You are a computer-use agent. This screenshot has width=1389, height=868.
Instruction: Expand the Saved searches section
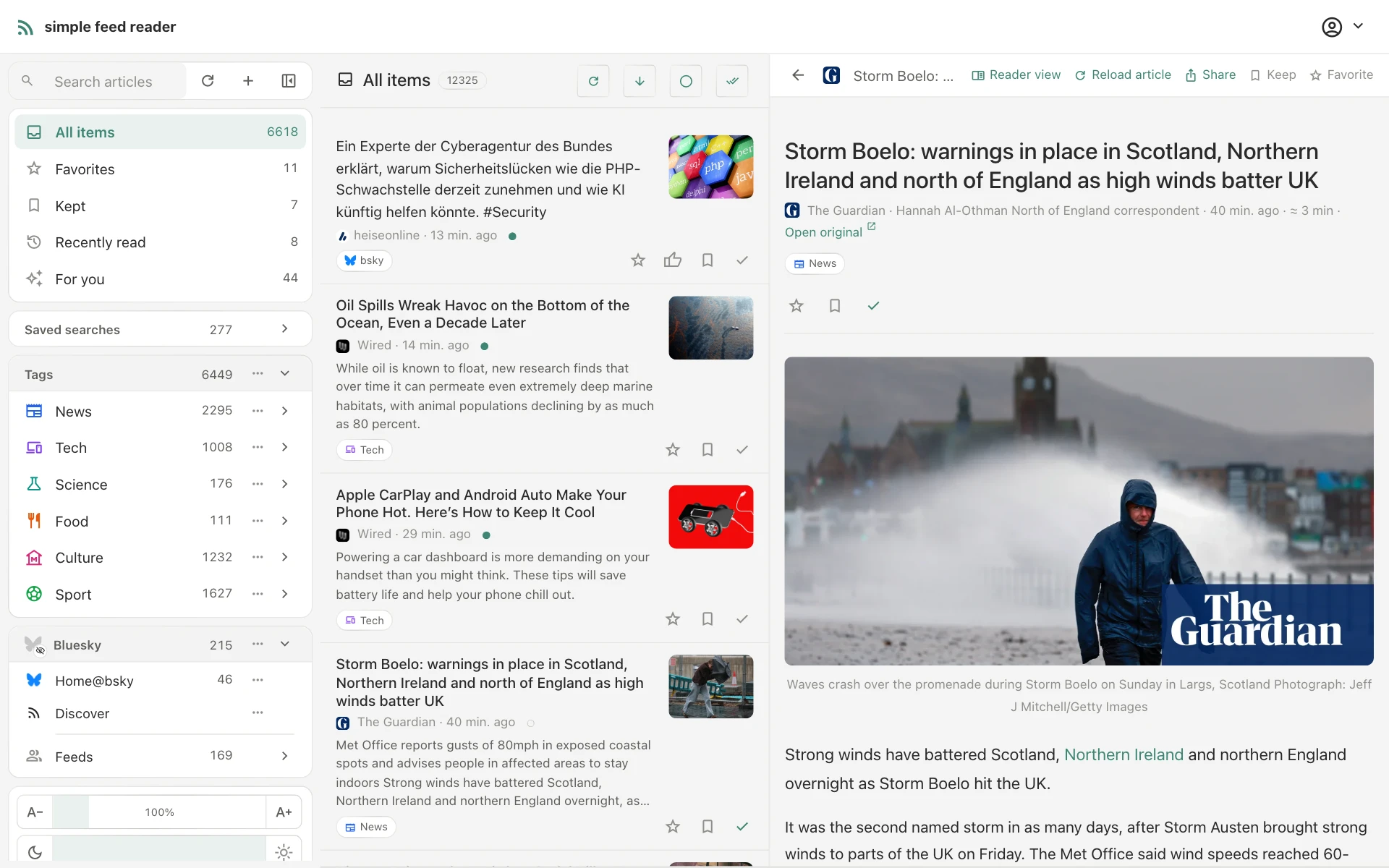[x=285, y=329]
